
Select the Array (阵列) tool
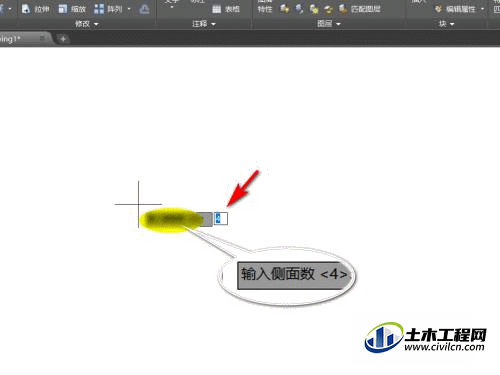point(108,9)
